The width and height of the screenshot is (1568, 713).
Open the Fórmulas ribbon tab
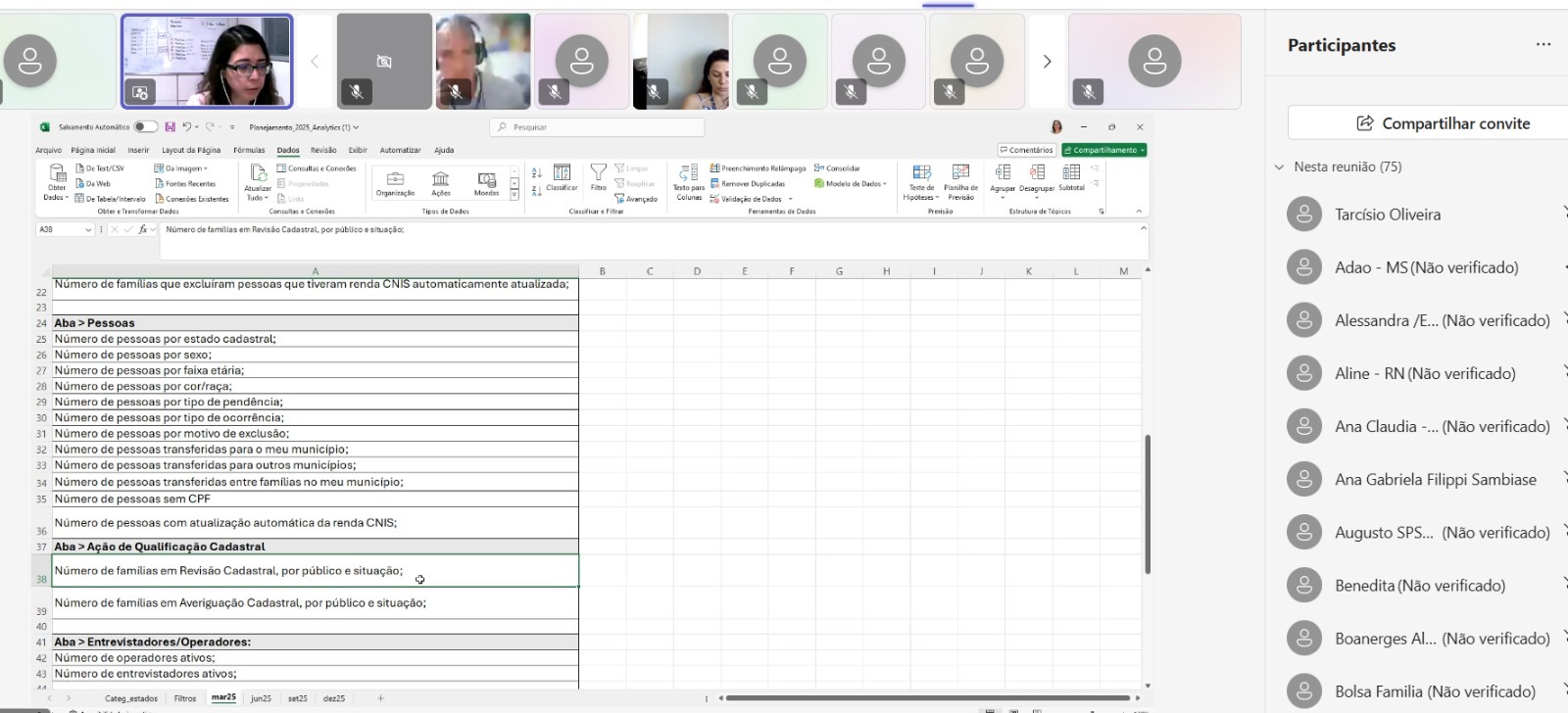coord(249,150)
